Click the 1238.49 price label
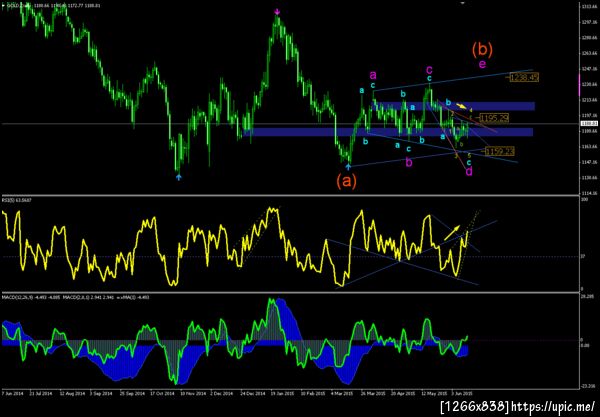Screen dimensions: 600x417 524,78
